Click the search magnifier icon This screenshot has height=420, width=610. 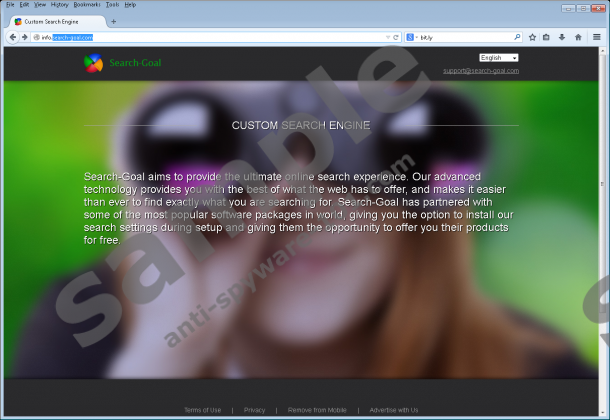(x=516, y=37)
